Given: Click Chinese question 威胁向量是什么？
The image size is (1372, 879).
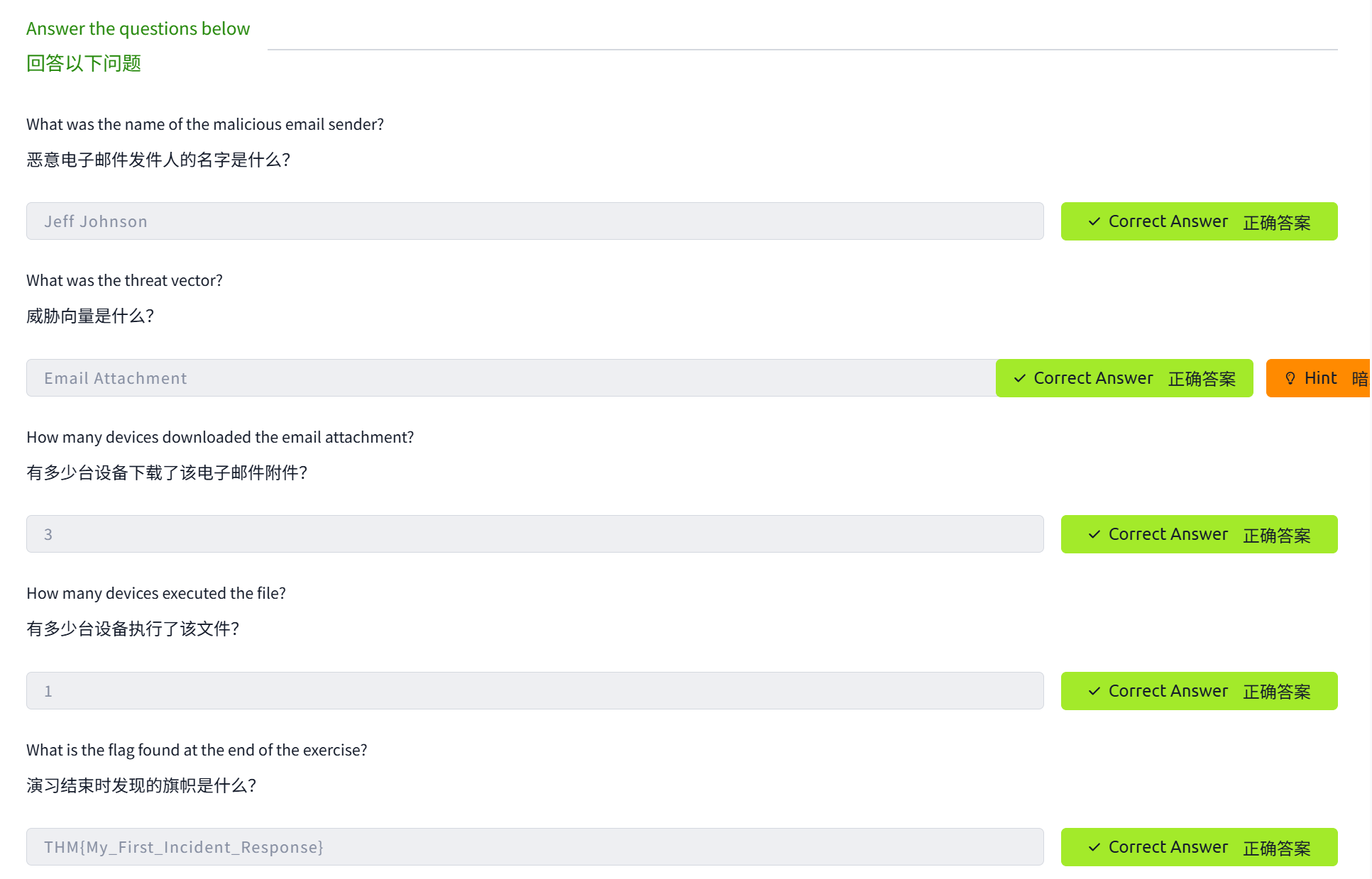Looking at the screenshot, I should (90, 316).
